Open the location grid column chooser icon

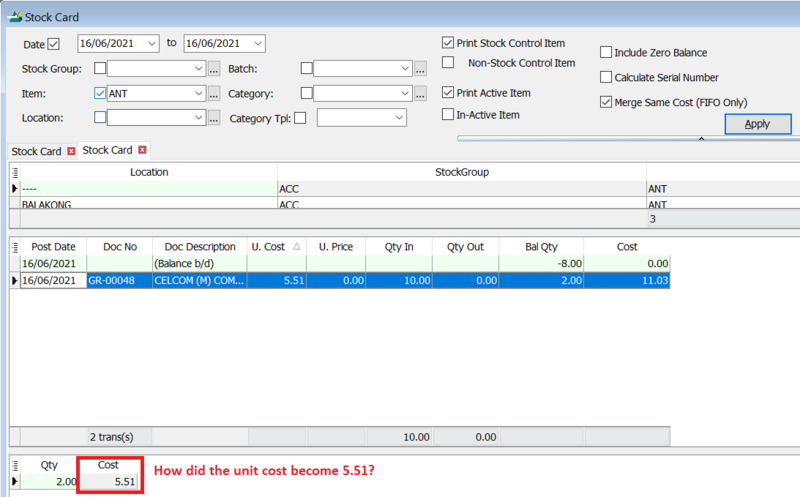click(15, 172)
